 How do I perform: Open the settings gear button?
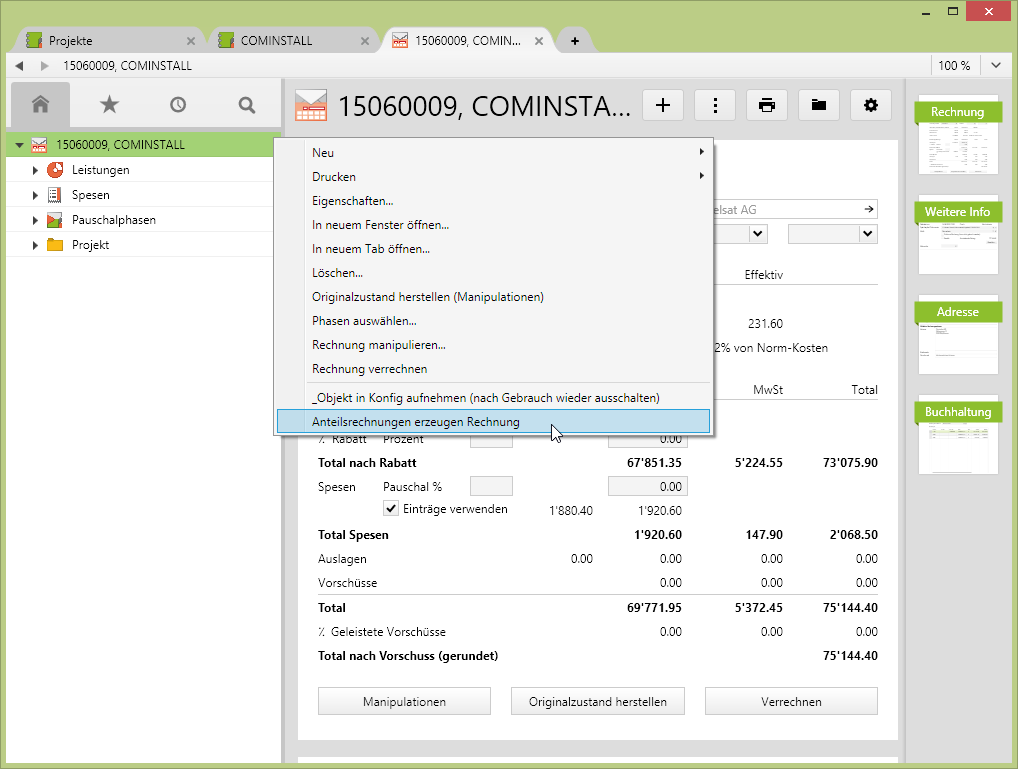[x=871, y=105]
